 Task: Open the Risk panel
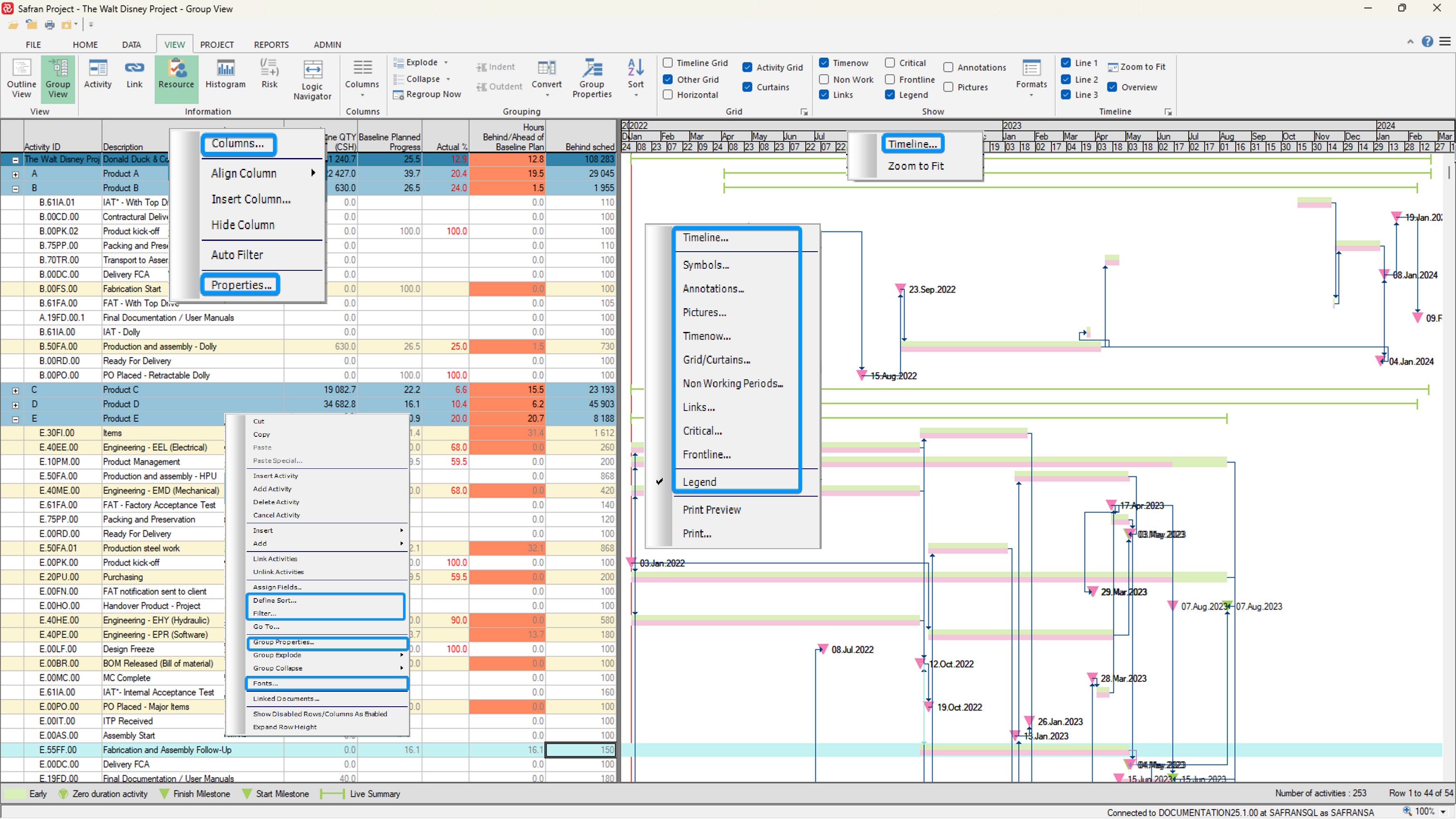pyautogui.click(x=270, y=74)
